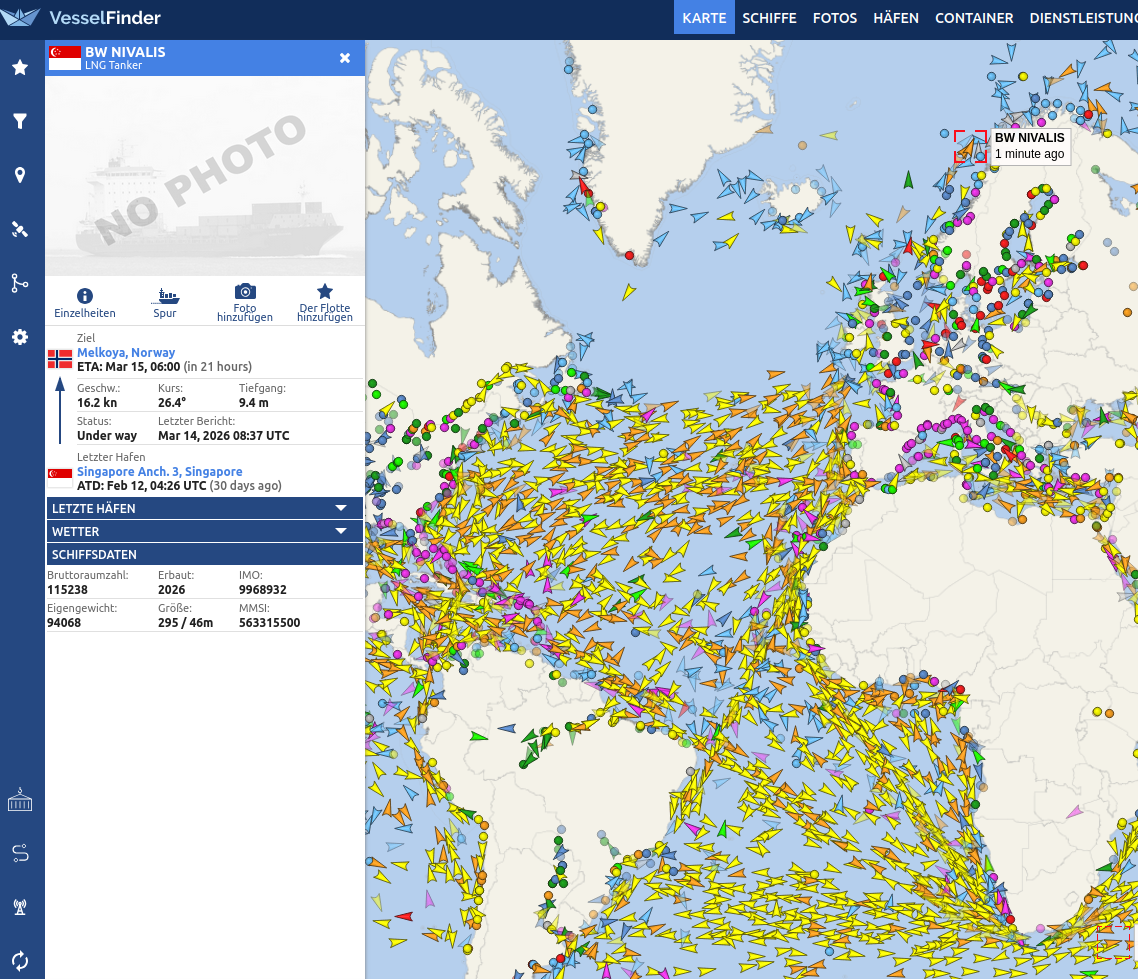The image size is (1138, 979).
Task: Open the DIENSTLEISTUNGEN menu
Action: tap(1083, 18)
